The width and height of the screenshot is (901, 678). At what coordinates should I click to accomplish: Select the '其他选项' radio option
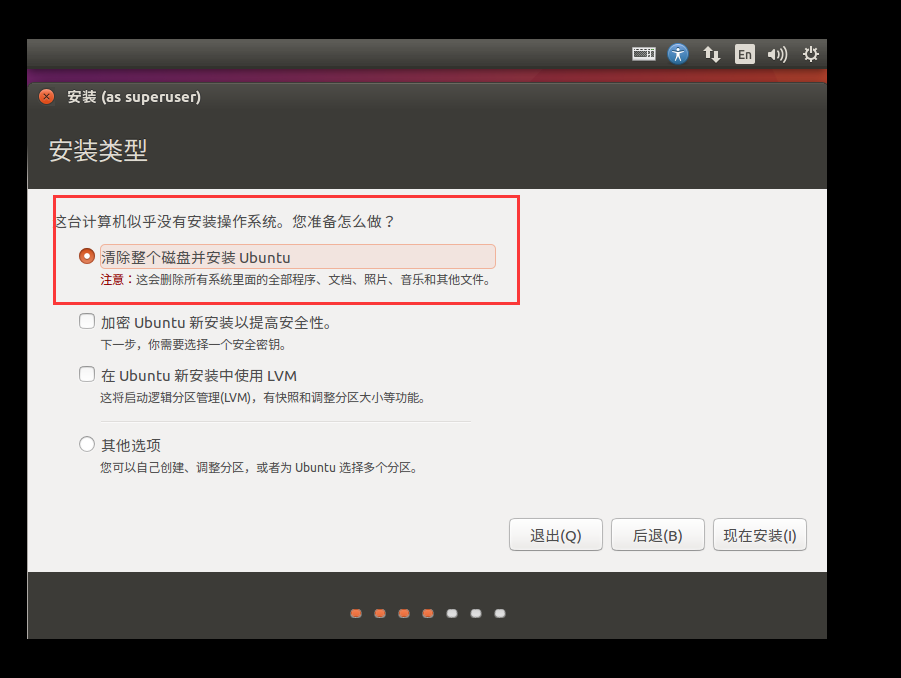click(x=87, y=444)
